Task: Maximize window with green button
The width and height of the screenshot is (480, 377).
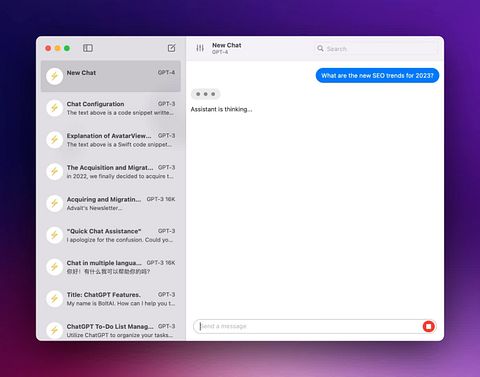Action: pyautogui.click(x=67, y=48)
